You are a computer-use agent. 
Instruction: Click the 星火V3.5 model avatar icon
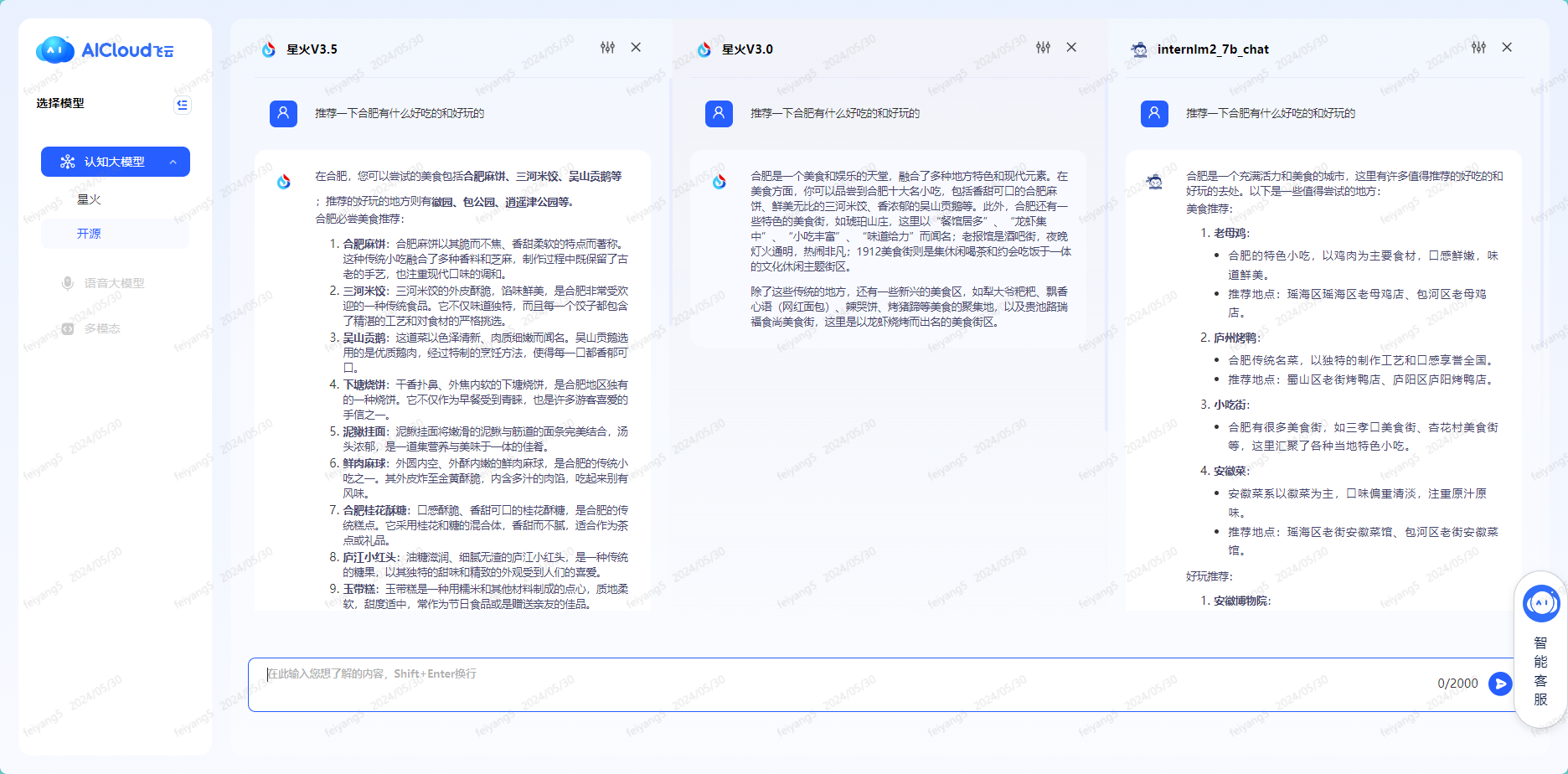(x=269, y=49)
